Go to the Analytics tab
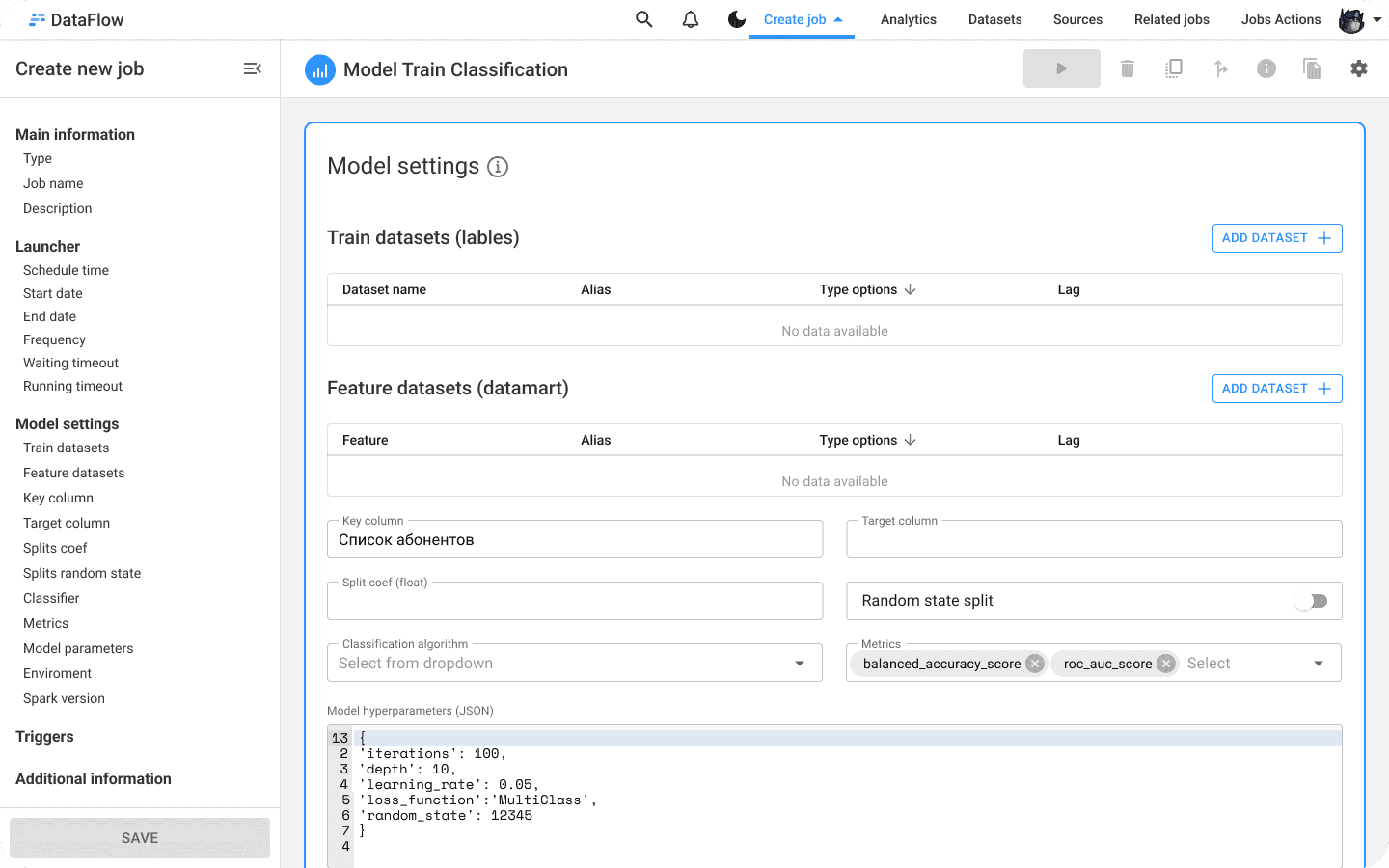Image resolution: width=1389 pixels, height=868 pixels. pos(908,19)
